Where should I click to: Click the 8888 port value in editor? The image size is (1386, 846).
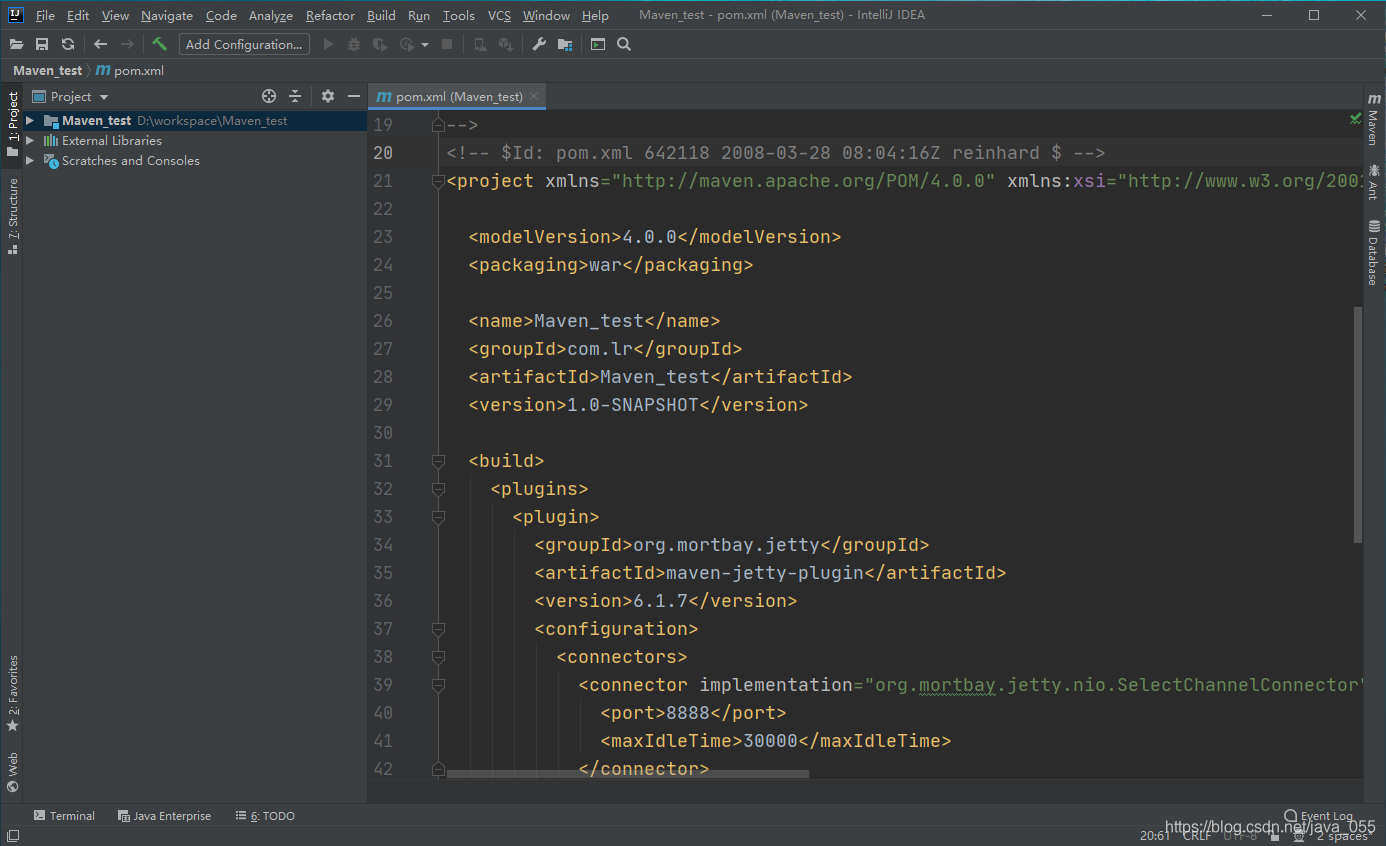coord(688,713)
